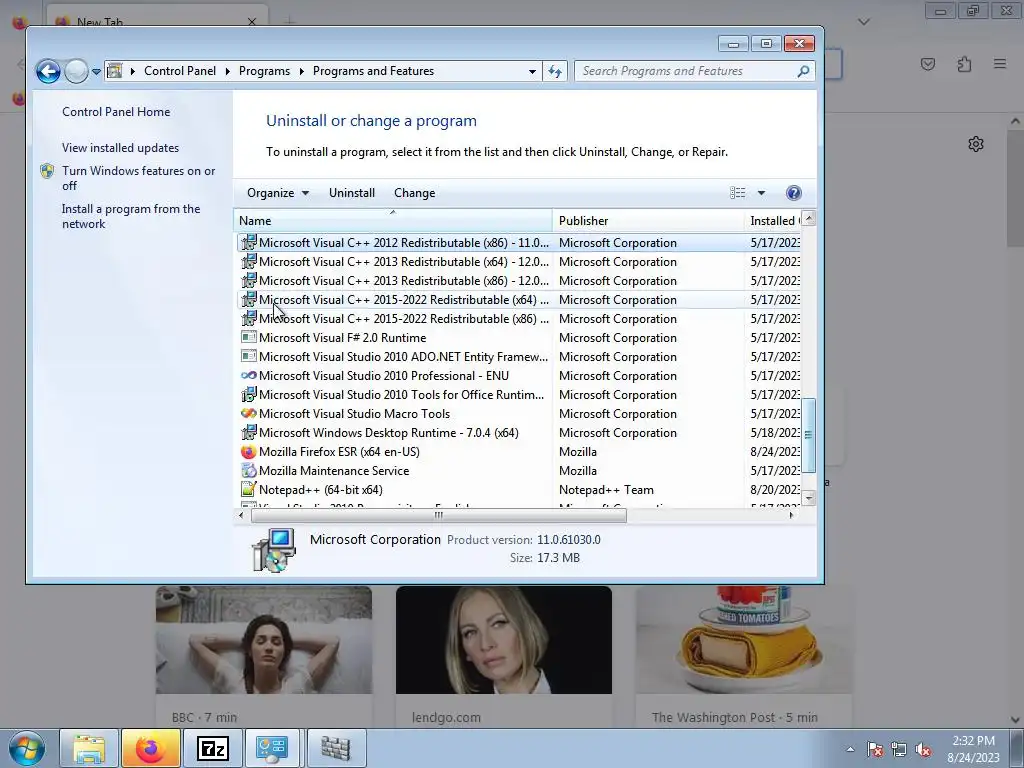Viewport: 1024px width, 768px height.
Task: Open Turn Windows features on or off
Action: pyautogui.click(x=138, y=178)
